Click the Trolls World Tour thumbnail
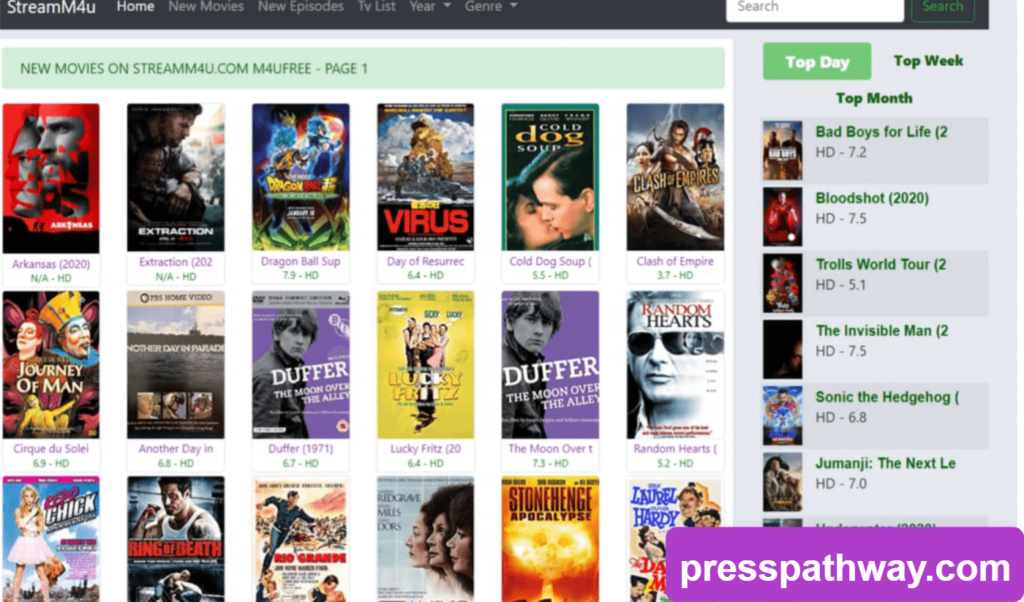This screenshot has height=602, width=1024. point(782,283)
